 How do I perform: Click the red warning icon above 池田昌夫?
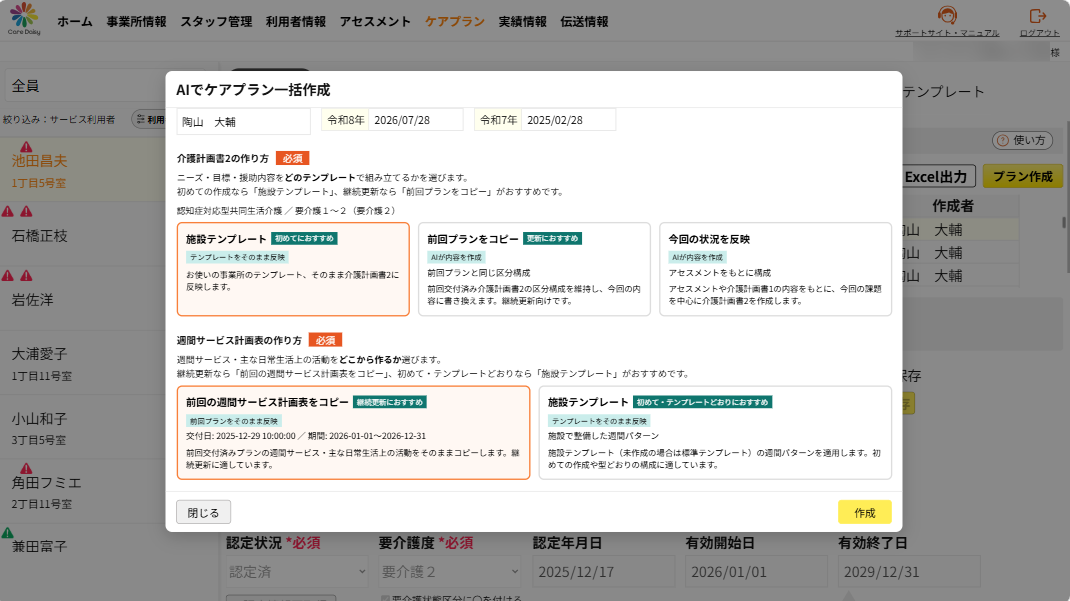(26, 147)
